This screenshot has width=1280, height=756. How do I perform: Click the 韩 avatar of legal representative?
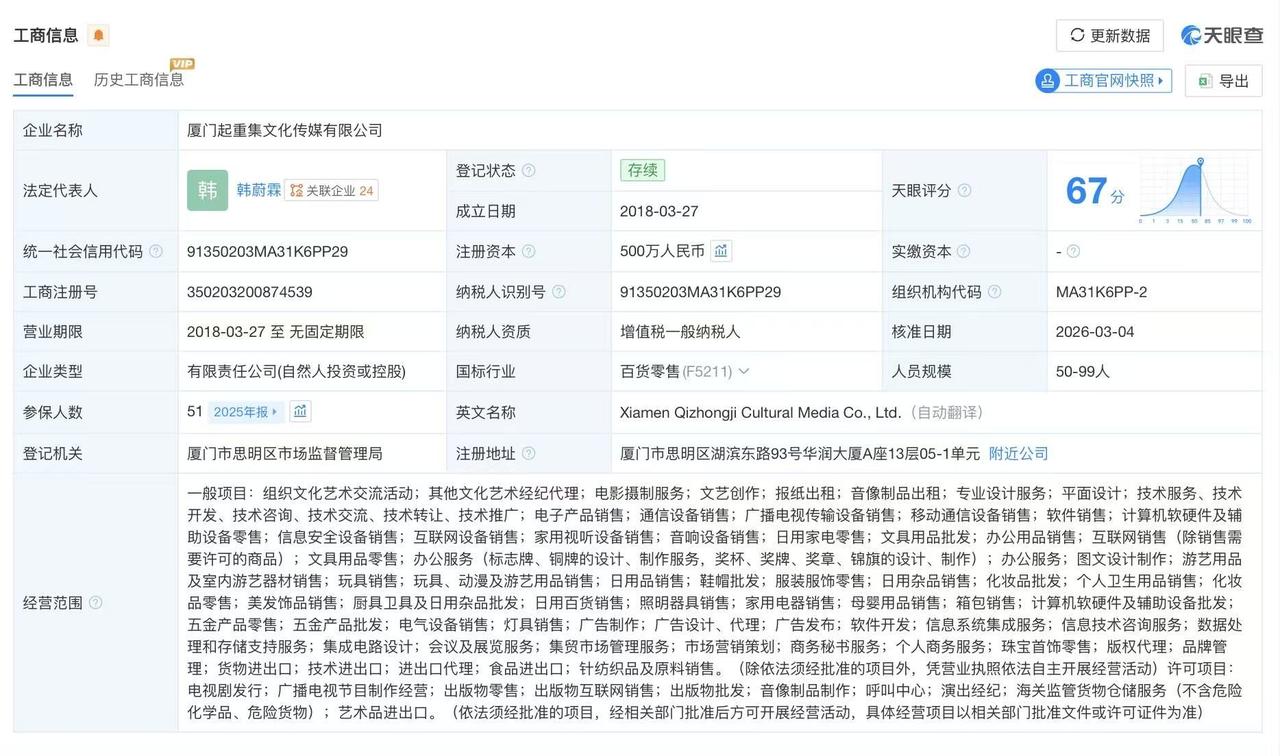pyautogui.click(x=207, y=190)
